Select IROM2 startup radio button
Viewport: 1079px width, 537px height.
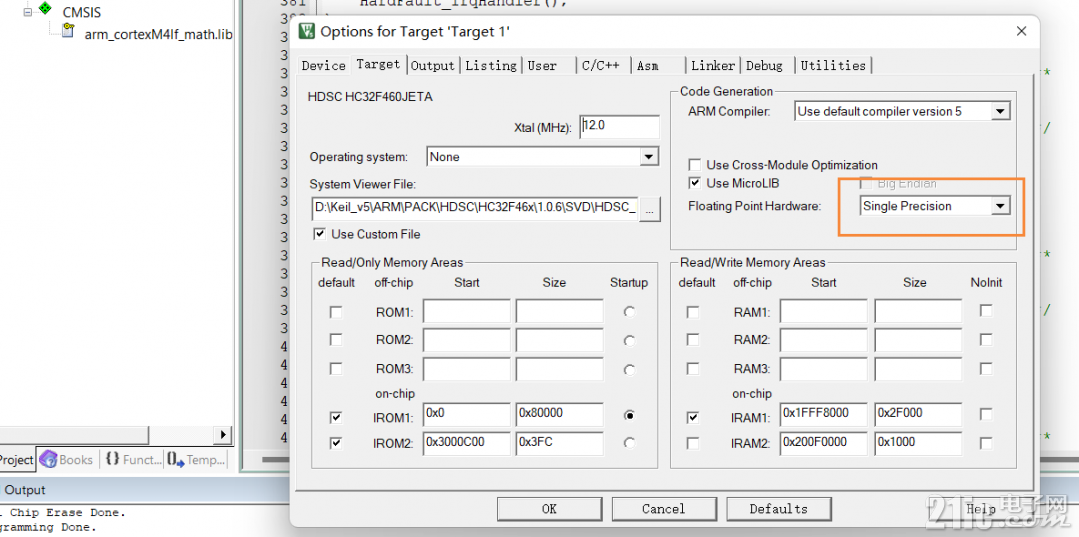click(x=629, y=443)
